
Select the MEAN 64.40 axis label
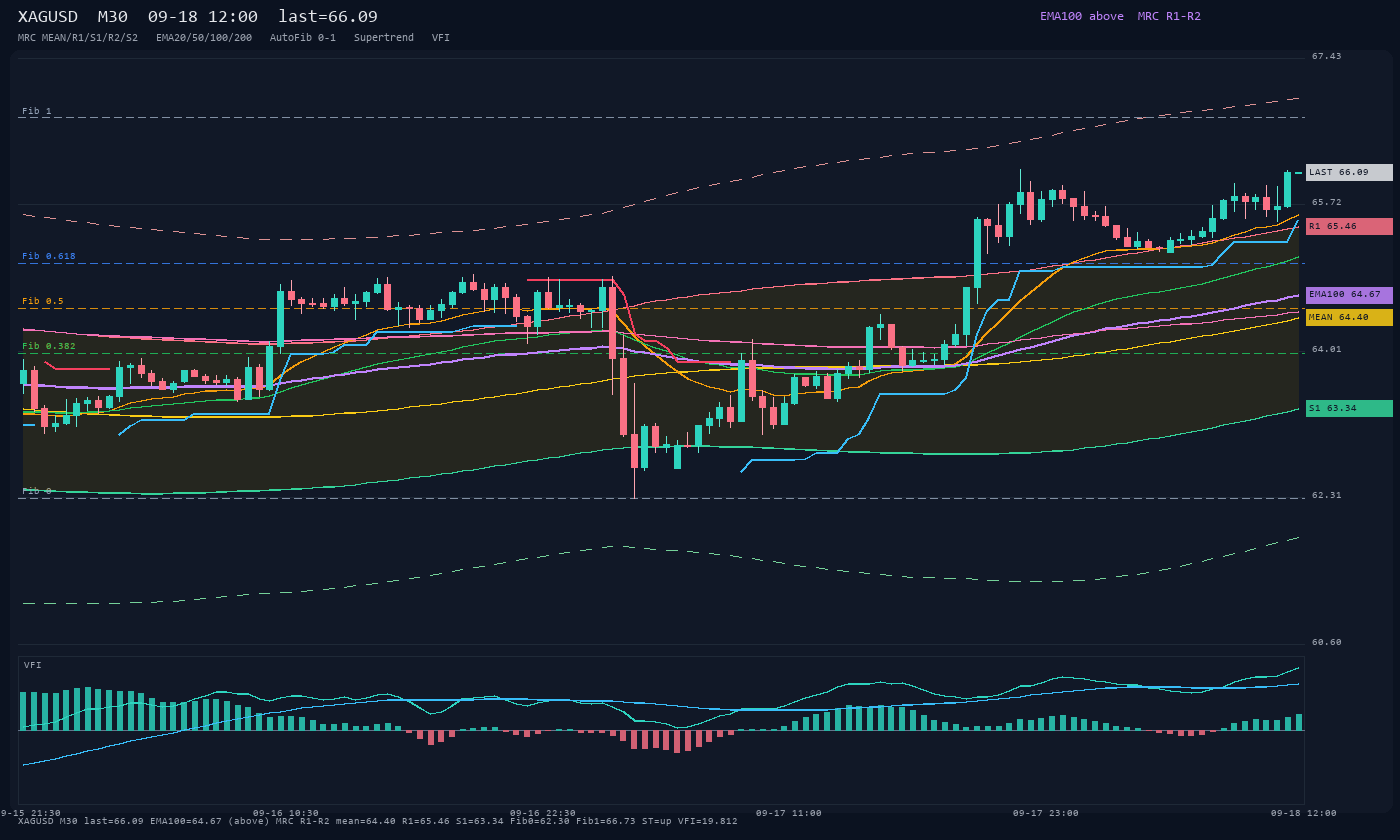[x=1349, y=317]
